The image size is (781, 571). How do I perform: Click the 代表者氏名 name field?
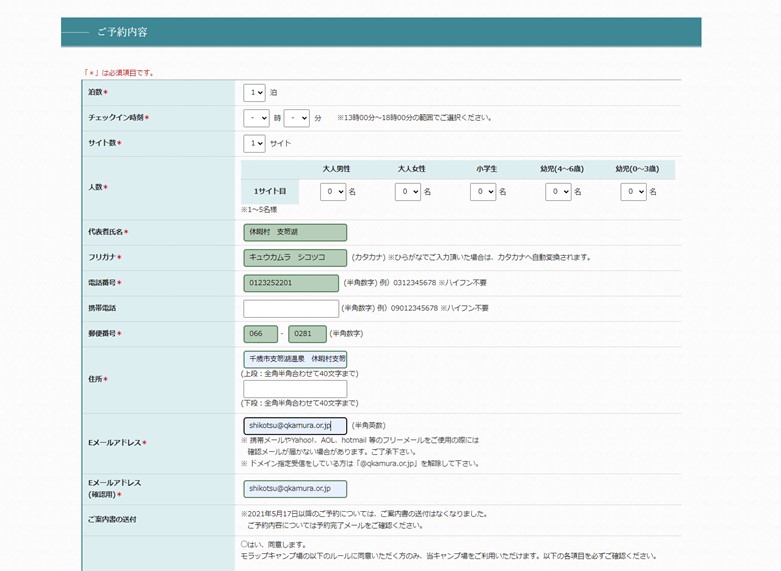pyautogui.click(x=295, y=232)
